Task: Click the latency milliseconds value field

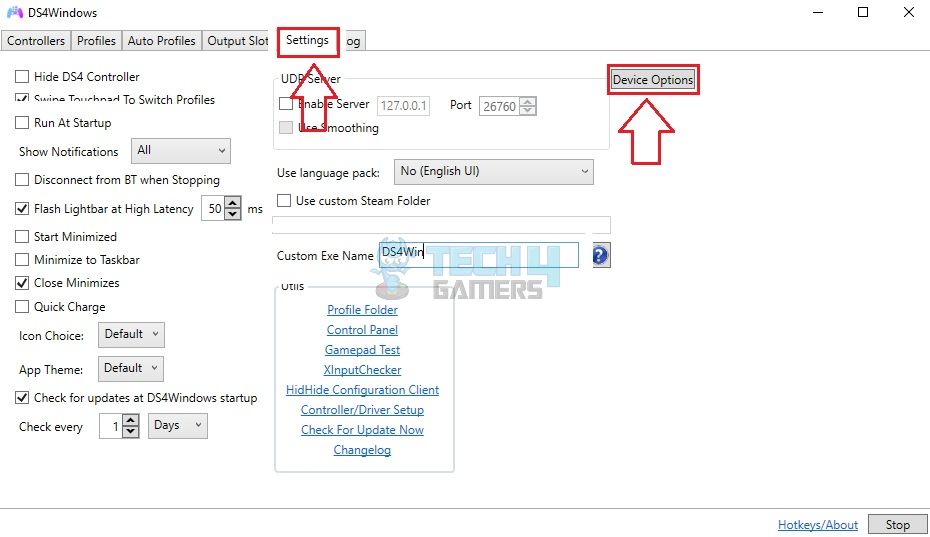Action: 214,208
